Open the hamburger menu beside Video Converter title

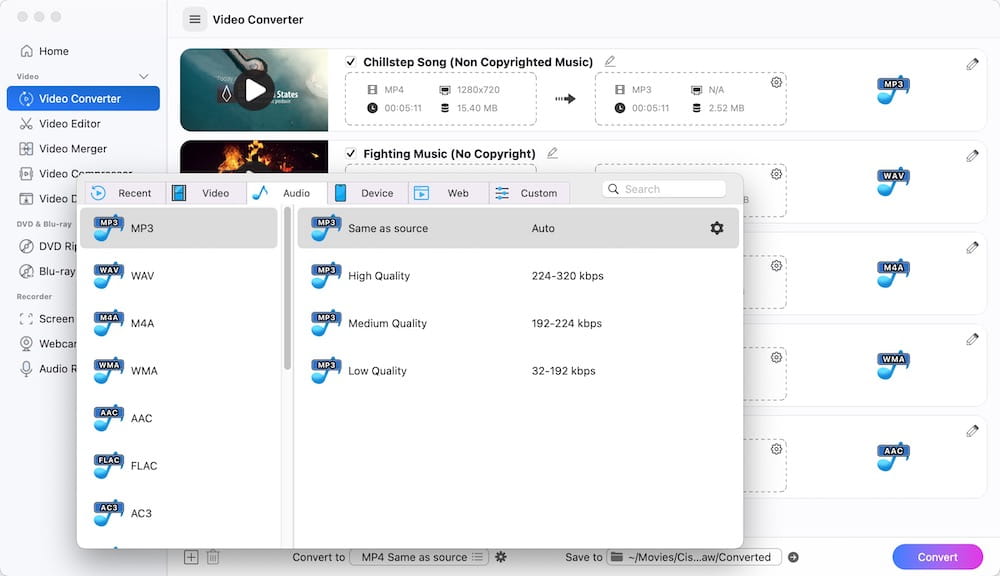click(195, 20)
